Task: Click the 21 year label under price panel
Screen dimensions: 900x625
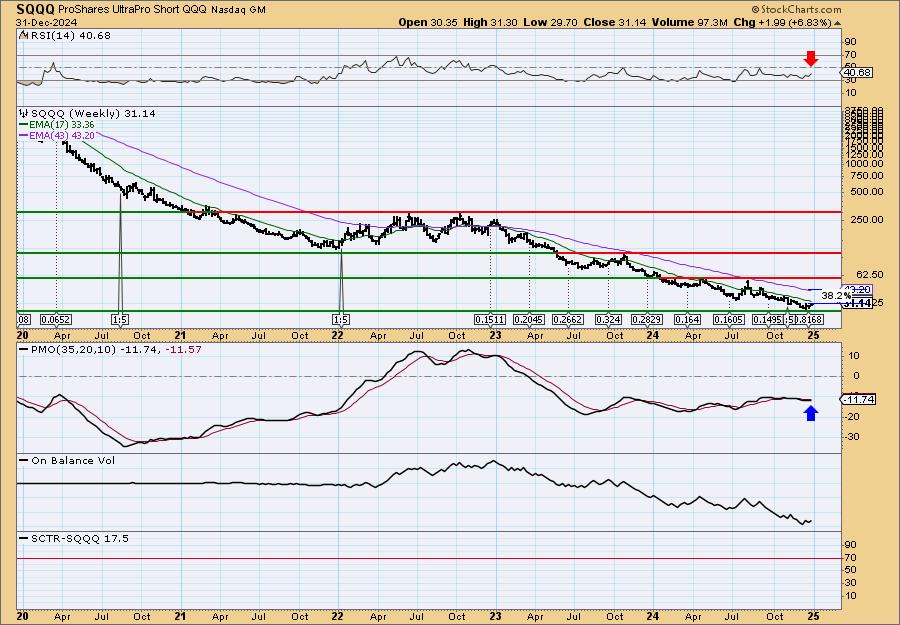Action: pos(181,335)
